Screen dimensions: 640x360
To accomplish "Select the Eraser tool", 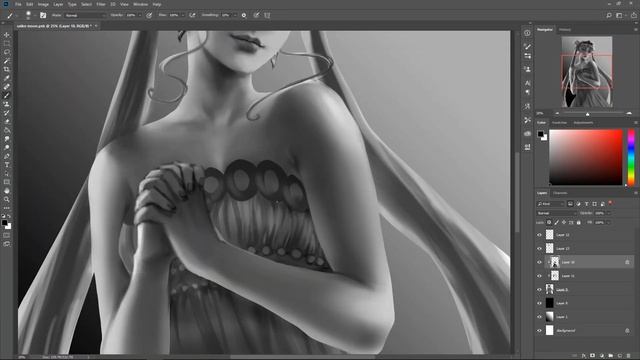I will click(7, 121).
